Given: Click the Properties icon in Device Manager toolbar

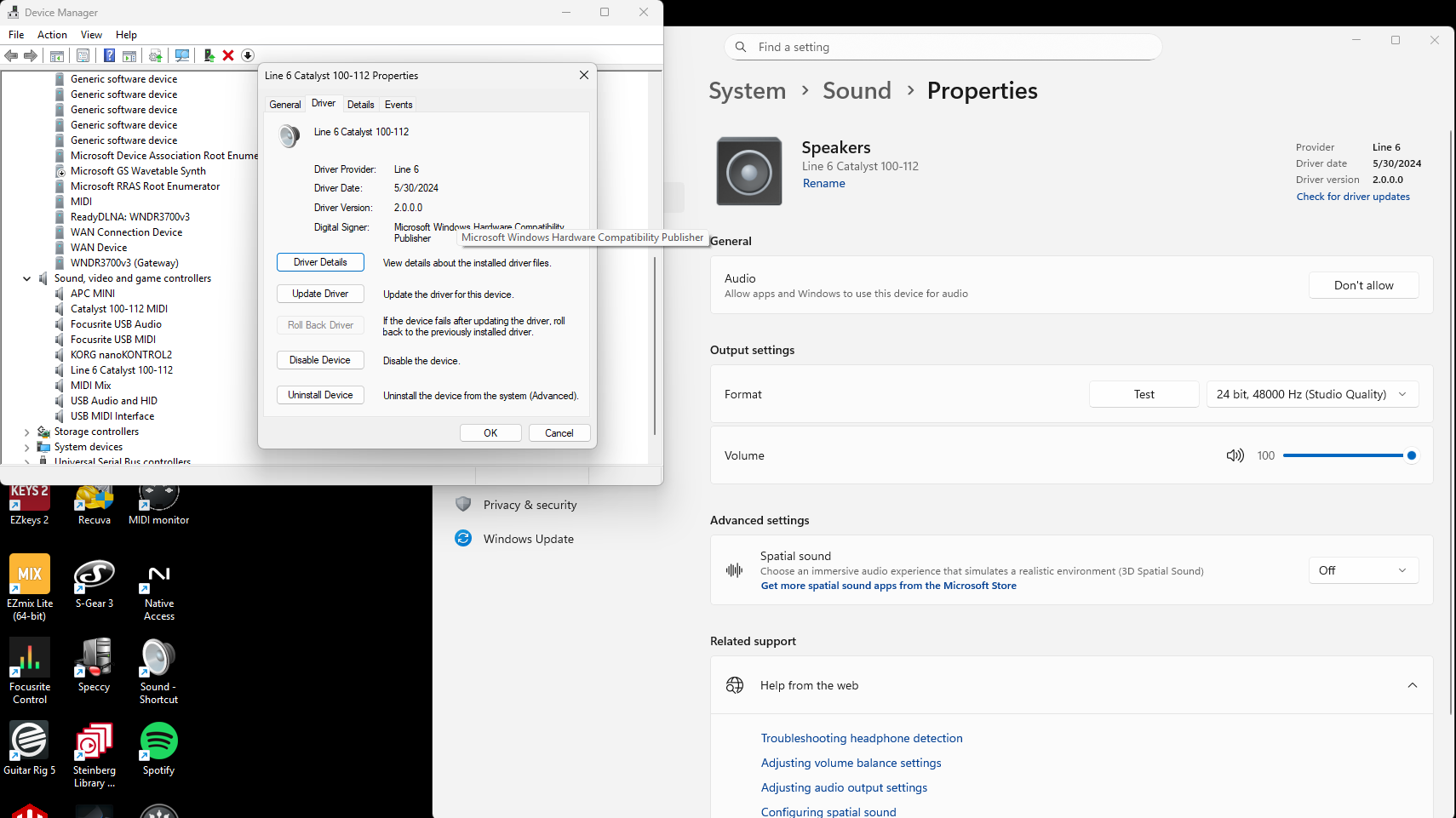Looking at the screenshot, I should 83,55.
